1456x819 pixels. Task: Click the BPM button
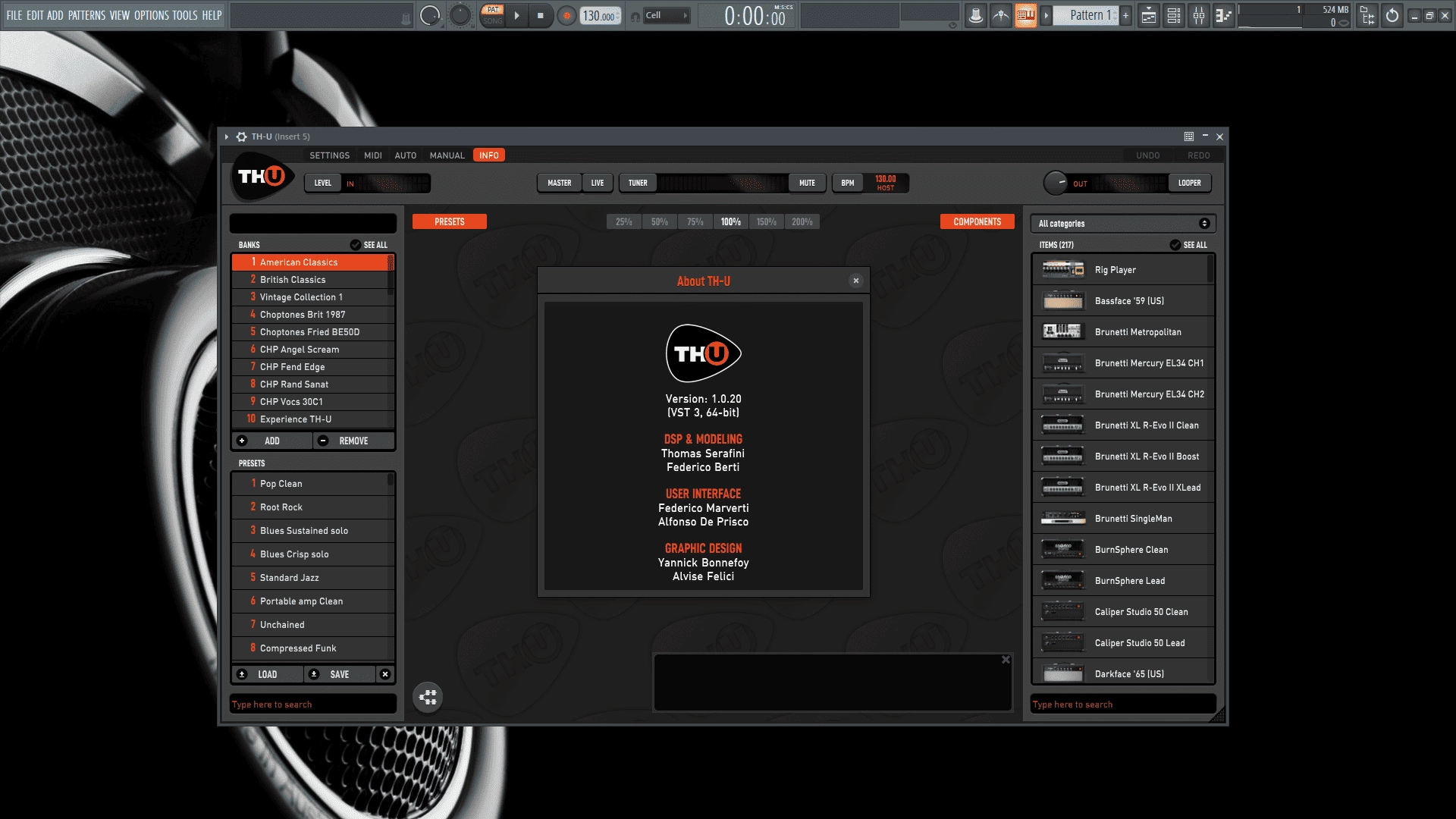(x=848, y=183)
